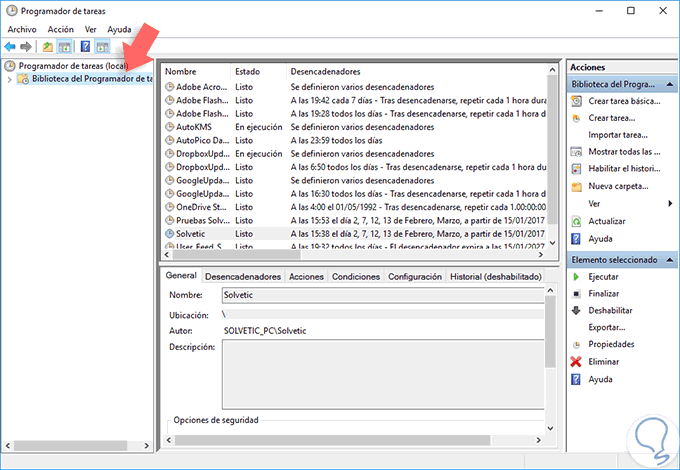
Task: Select the OneDrive St... task row
Action: (x=355, y=207)
